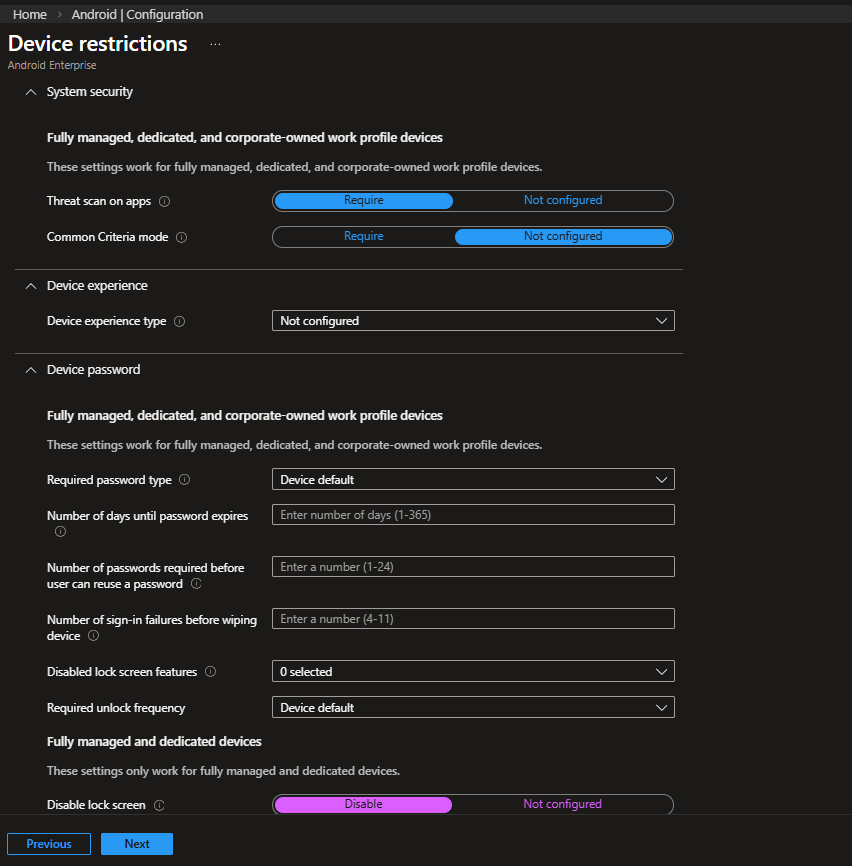The height and width of the screenshot is (866, 852).
Task: Go to Home in the breadcrumb
Action: tap(30, 15)
